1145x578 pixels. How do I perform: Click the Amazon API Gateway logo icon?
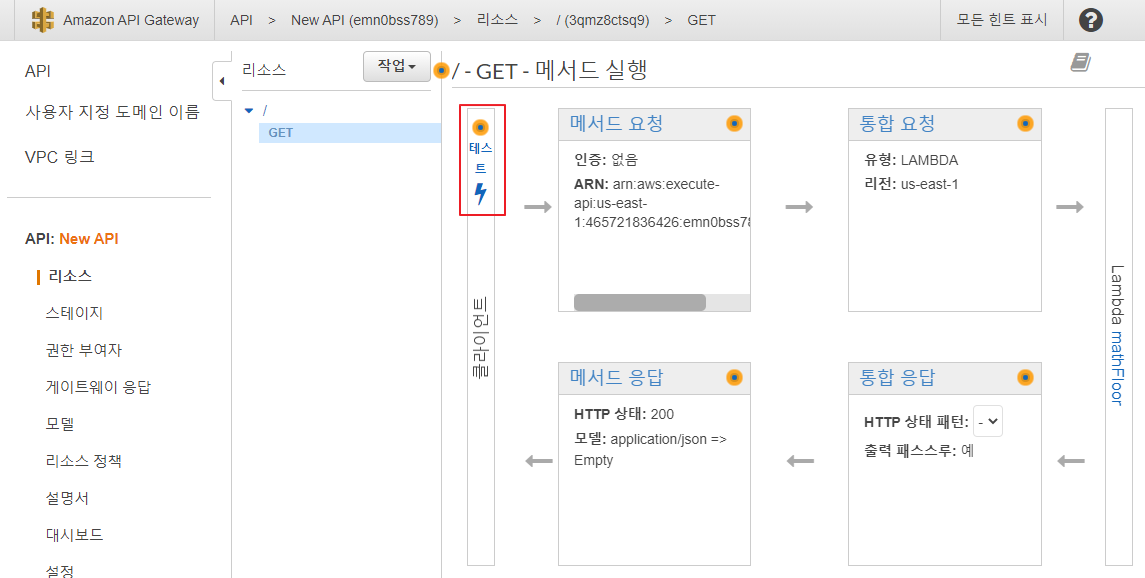point(43,20)
